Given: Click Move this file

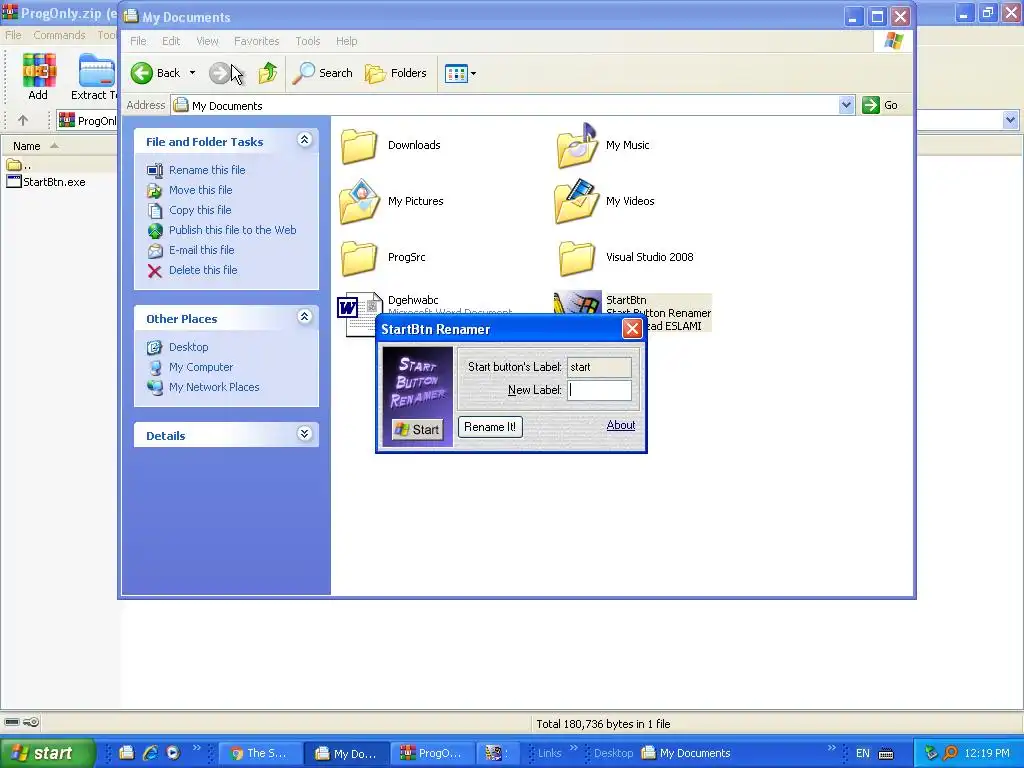Looking at the screenshot, I should pyautogui.click(x=200, y=190).
